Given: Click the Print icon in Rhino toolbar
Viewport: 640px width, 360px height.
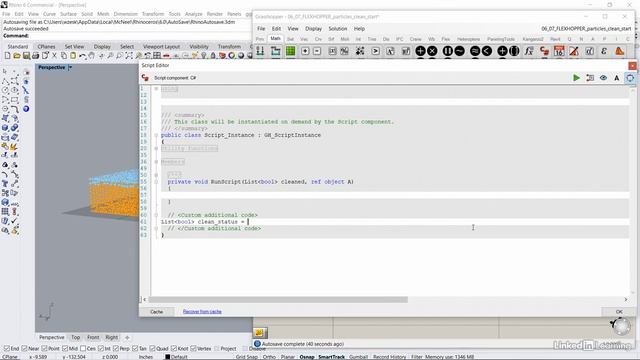Looking at the screenshot, I should pos(36,56).
